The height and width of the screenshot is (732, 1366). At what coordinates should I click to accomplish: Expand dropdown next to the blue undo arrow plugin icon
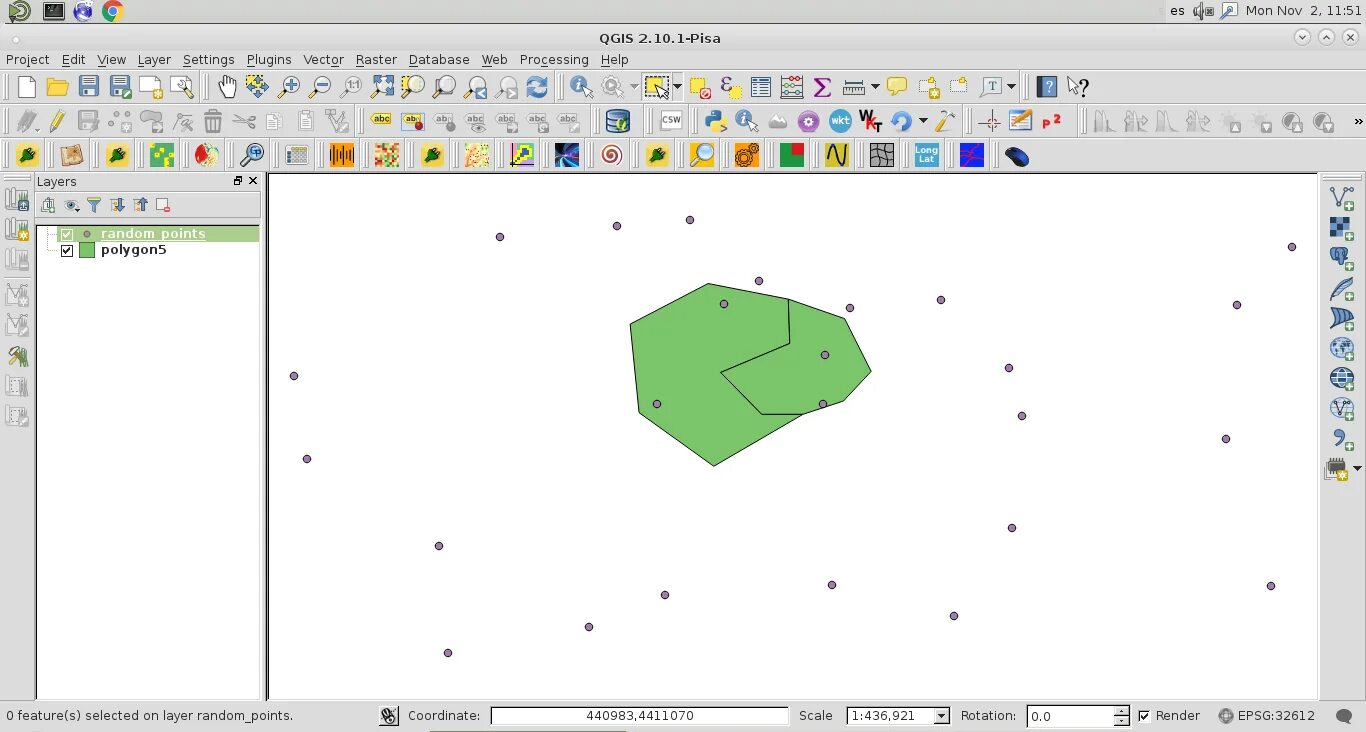click(923, 121)
